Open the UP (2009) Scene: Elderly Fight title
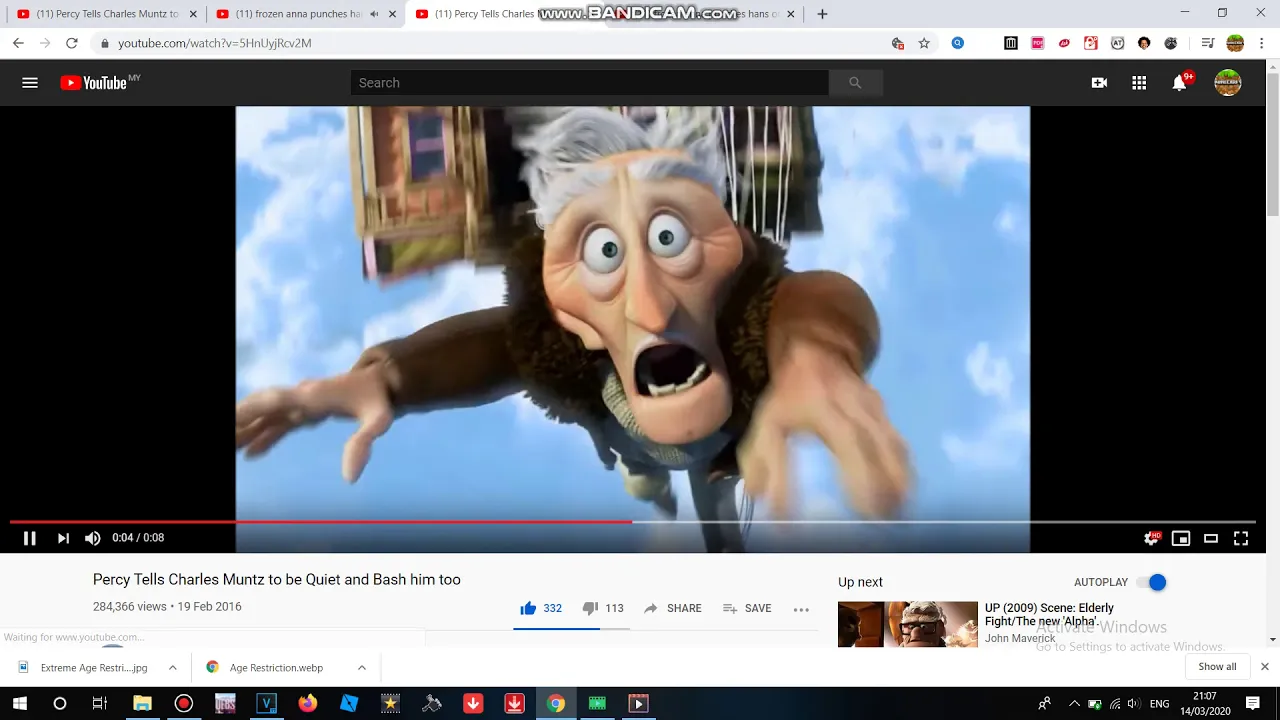 pos(1049,614)
